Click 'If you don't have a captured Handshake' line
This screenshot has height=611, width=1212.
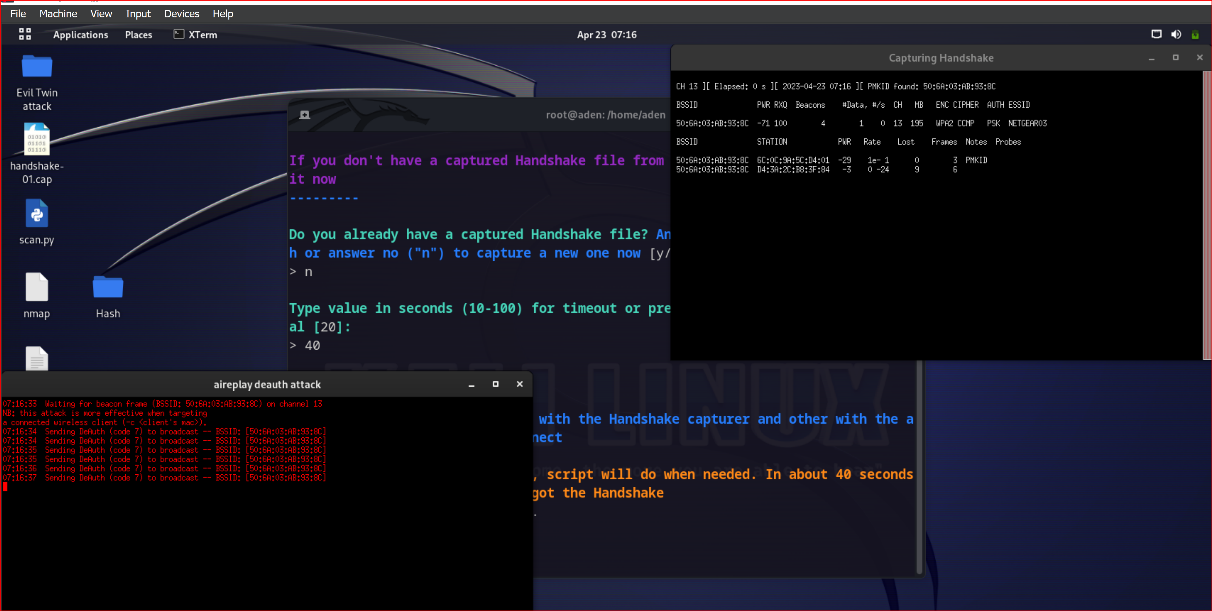click(479, 160)
